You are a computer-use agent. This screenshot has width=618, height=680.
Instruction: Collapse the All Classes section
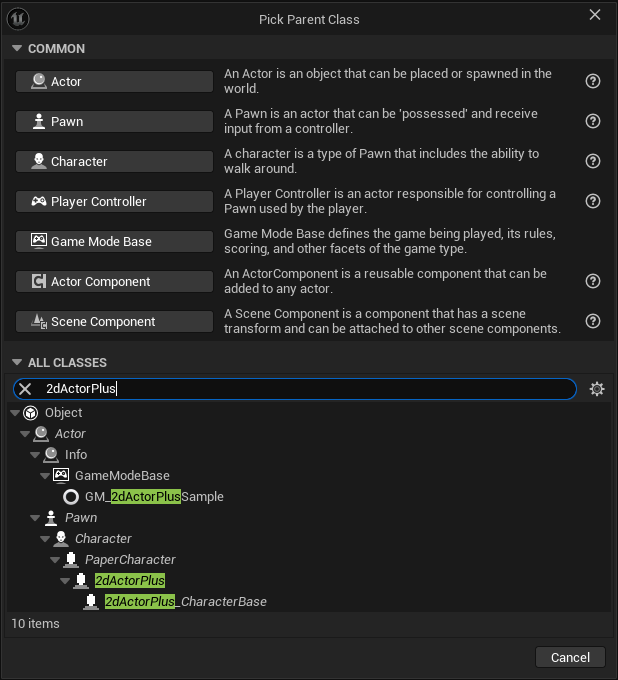point(17,363)
